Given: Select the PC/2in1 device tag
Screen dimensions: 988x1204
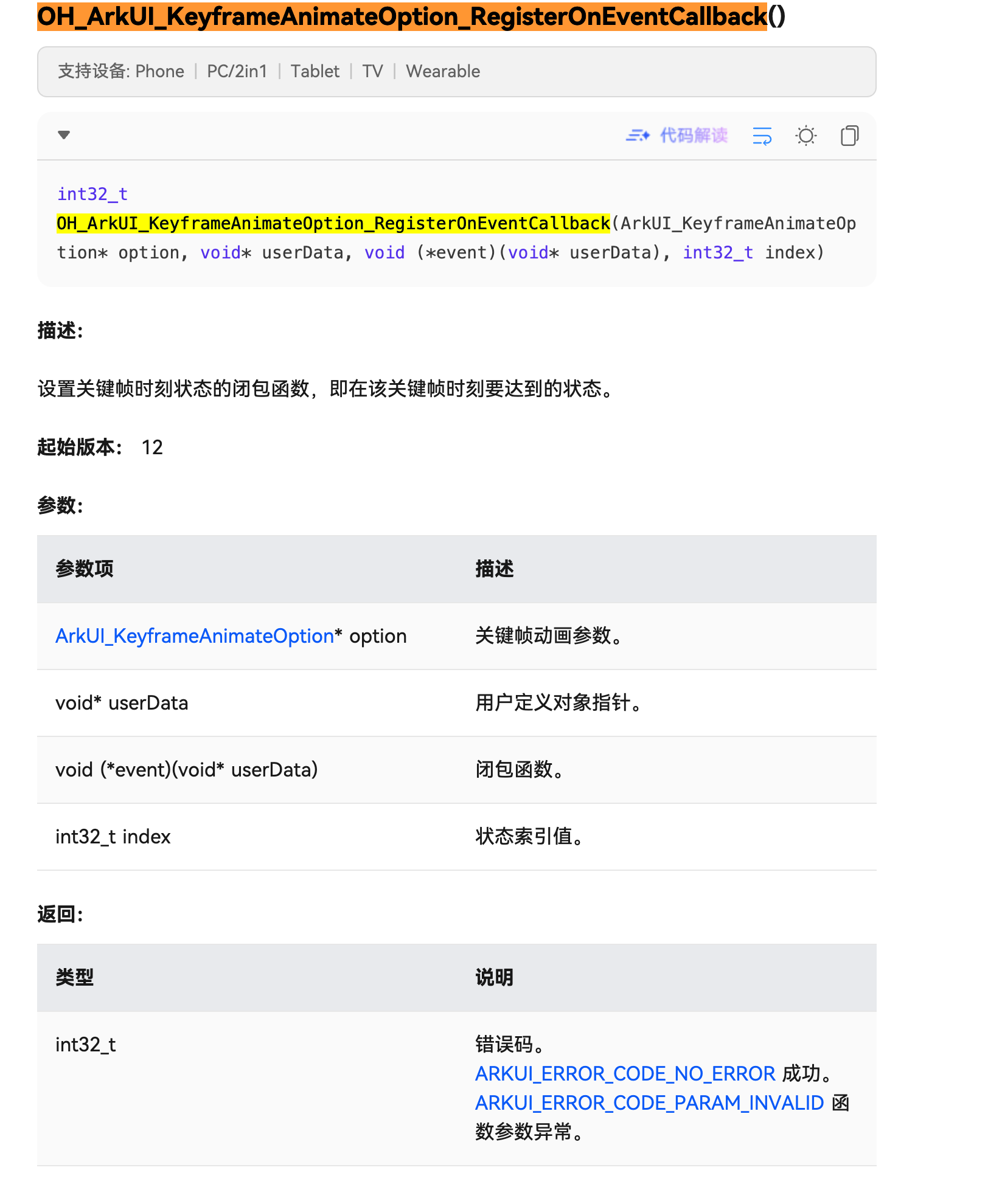Looking at the screenshot, I should click(237, 71).
